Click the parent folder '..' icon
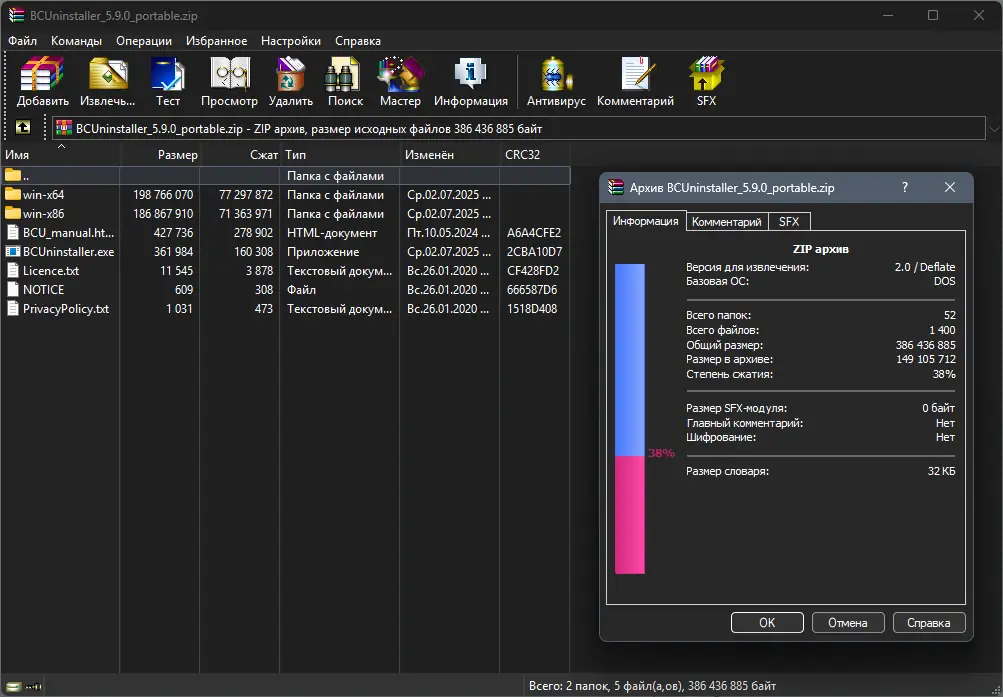The image size is (1003, 697). point(13,175)
